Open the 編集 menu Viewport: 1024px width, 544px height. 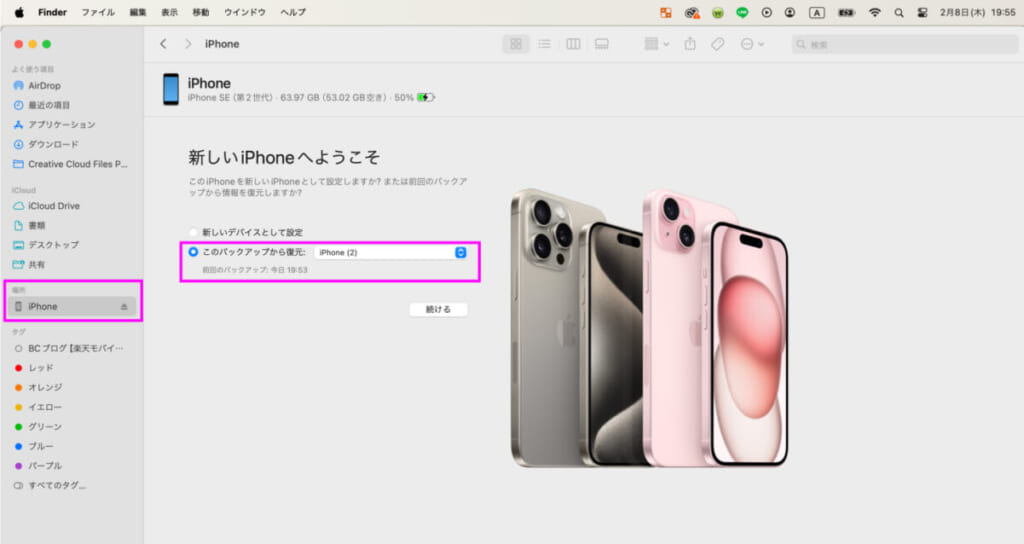138,12
